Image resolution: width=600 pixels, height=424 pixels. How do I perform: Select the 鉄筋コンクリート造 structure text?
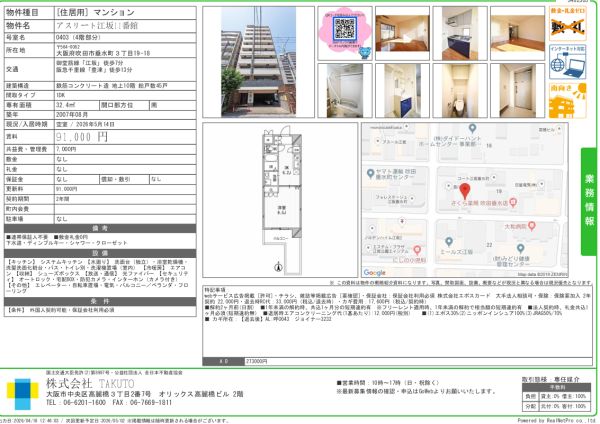(83, 86)
